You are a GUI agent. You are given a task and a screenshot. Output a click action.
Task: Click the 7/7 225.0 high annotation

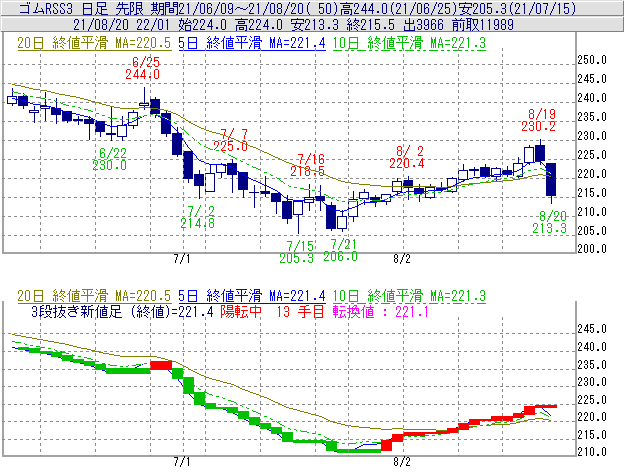click(x=230, y=140)
